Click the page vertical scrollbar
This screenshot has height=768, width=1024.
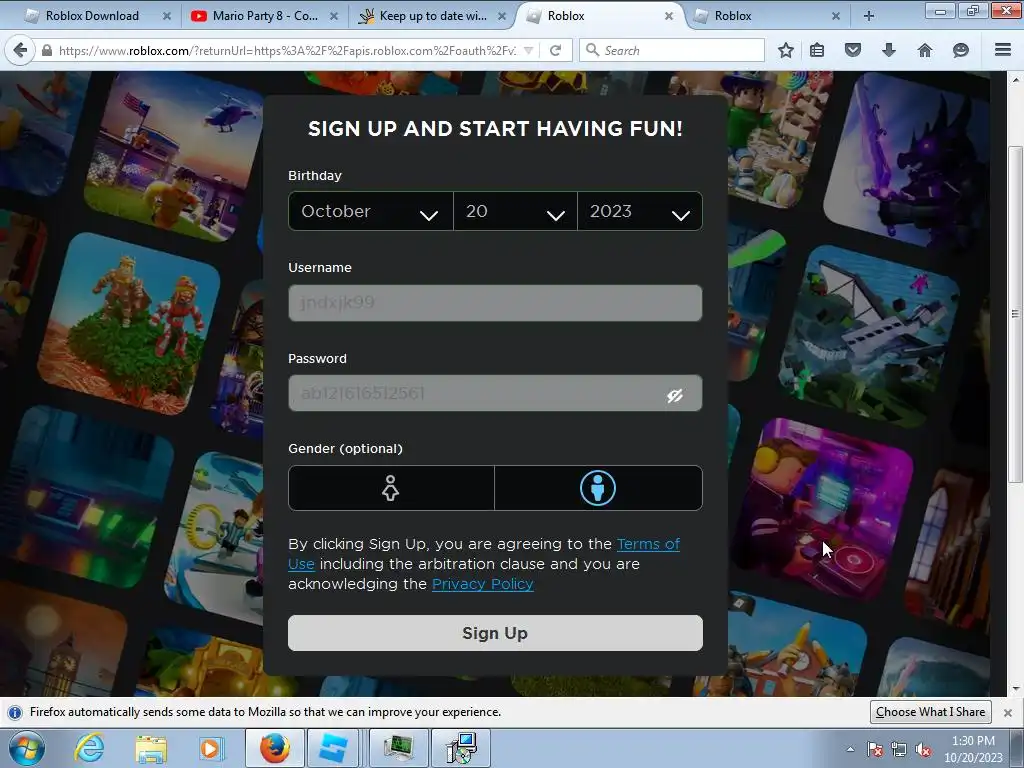click(1015, 315)
